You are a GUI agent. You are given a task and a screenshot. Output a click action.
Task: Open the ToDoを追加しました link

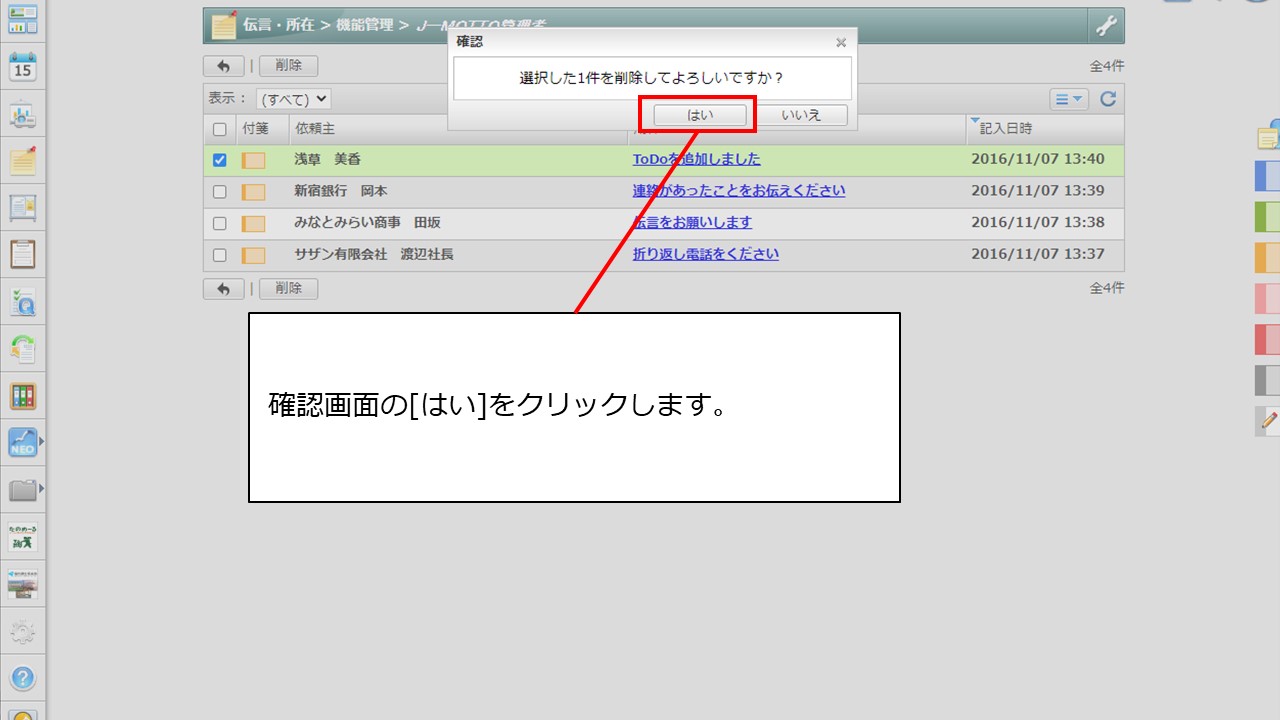click(697, 159)
